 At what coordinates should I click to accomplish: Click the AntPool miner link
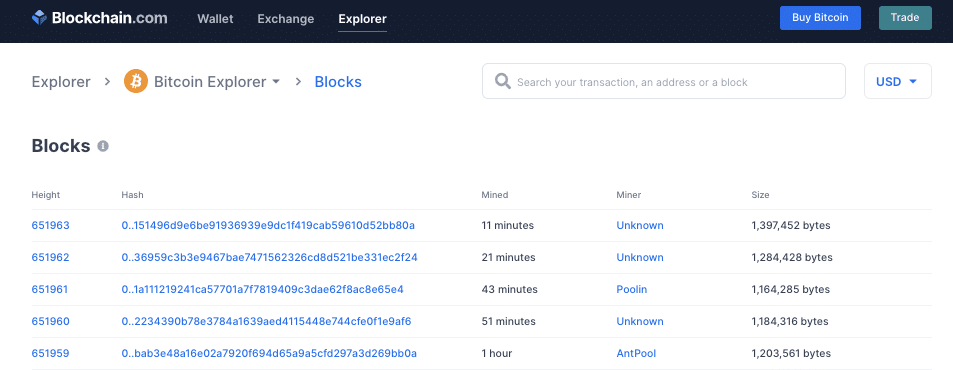tap(636, 353)
